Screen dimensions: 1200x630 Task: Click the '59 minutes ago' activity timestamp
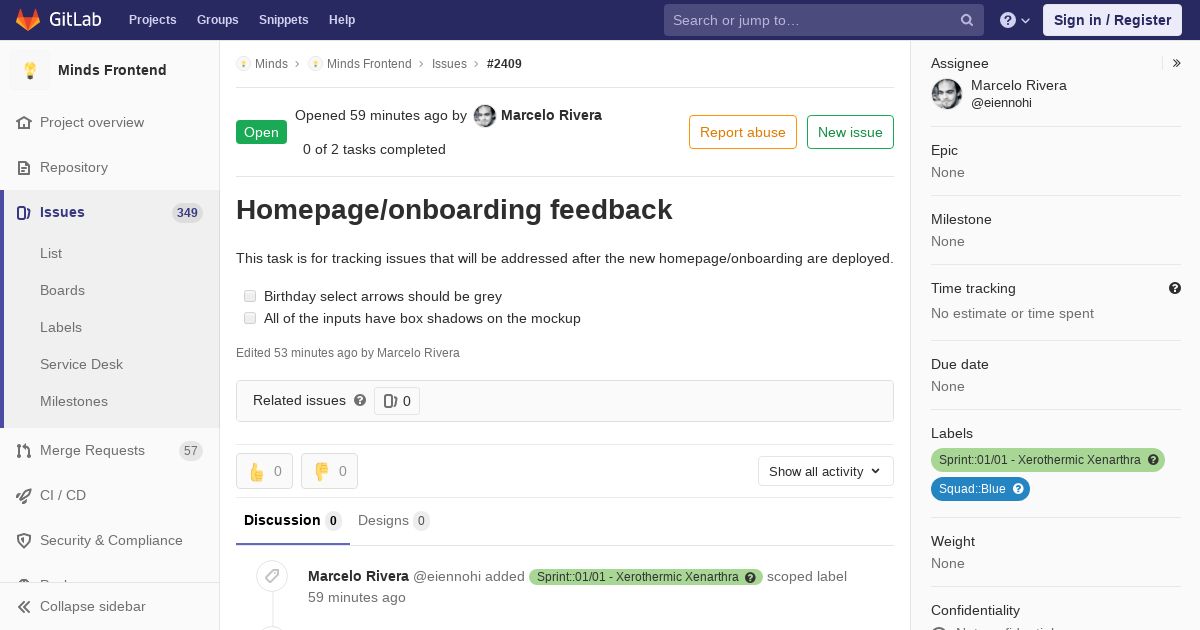click(x=357, y=597)
